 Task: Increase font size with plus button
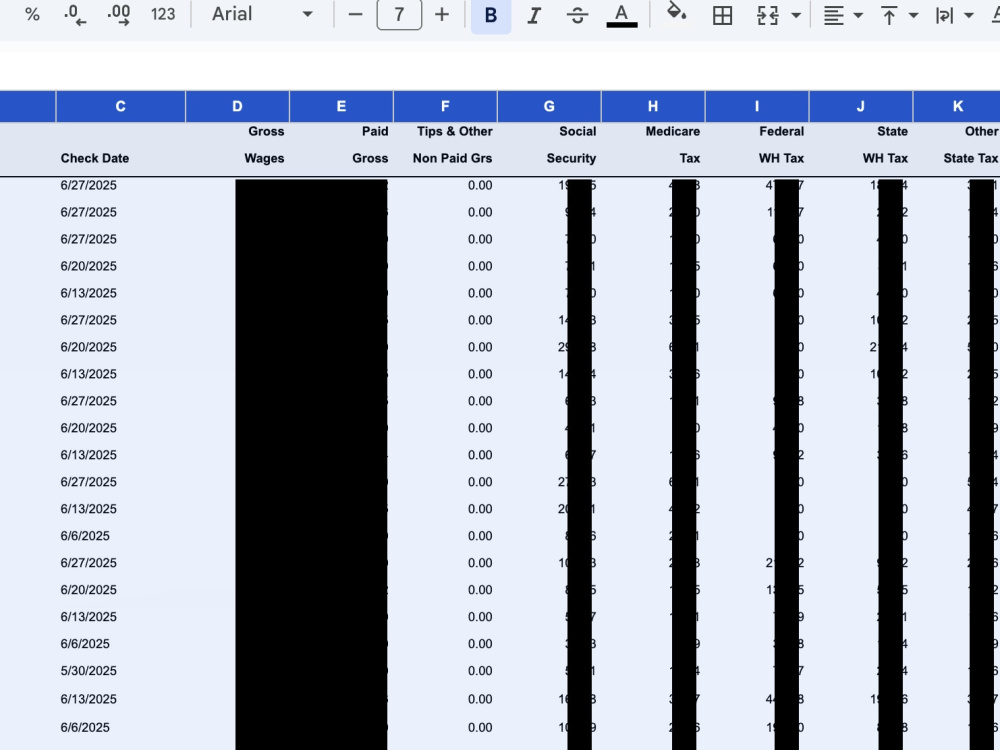pyautogui.click(x=441, y=14)
